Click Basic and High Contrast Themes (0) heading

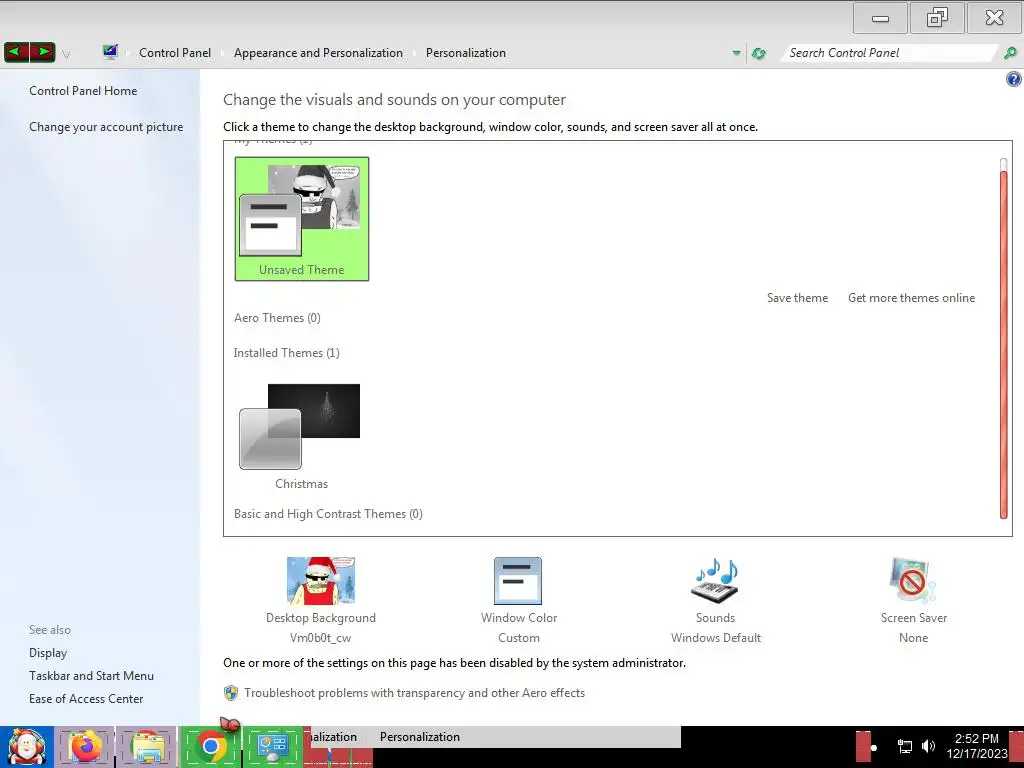click(328, 514)
